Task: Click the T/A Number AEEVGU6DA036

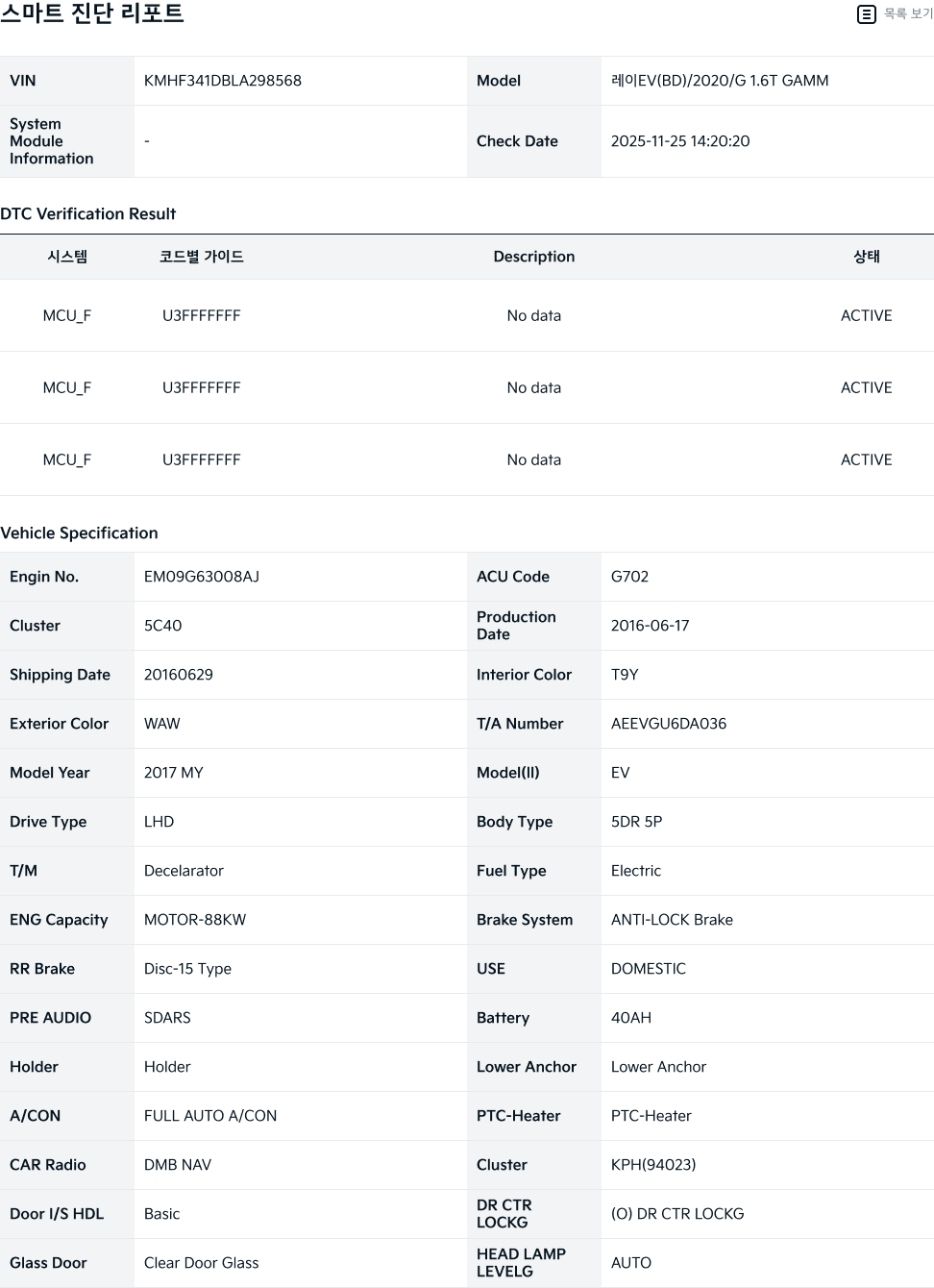Action: pos(669,724)
